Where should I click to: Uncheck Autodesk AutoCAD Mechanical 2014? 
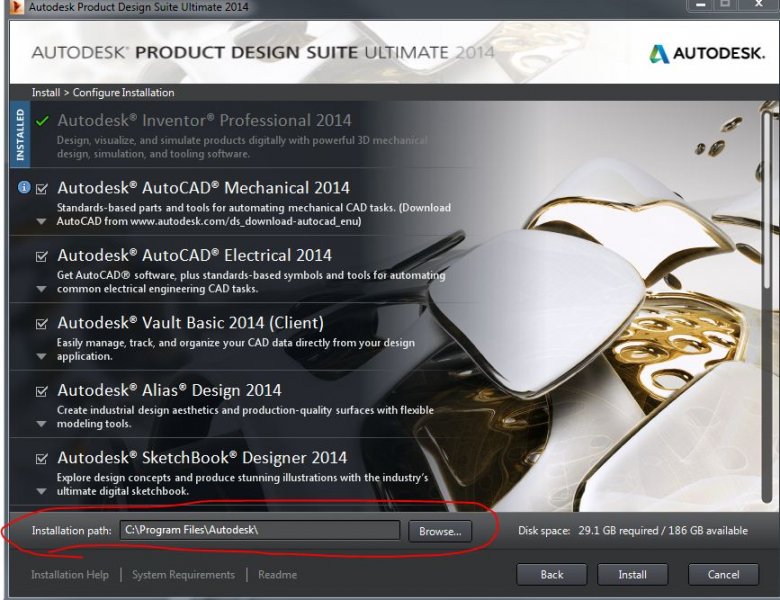tap(42, 189)
